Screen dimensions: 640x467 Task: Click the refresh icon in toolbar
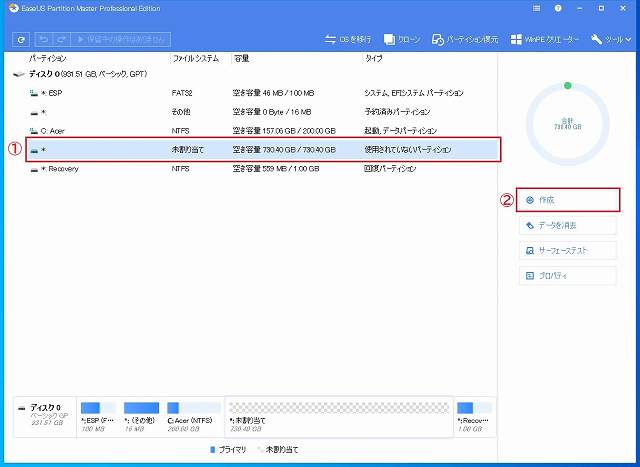click(21, 40)
